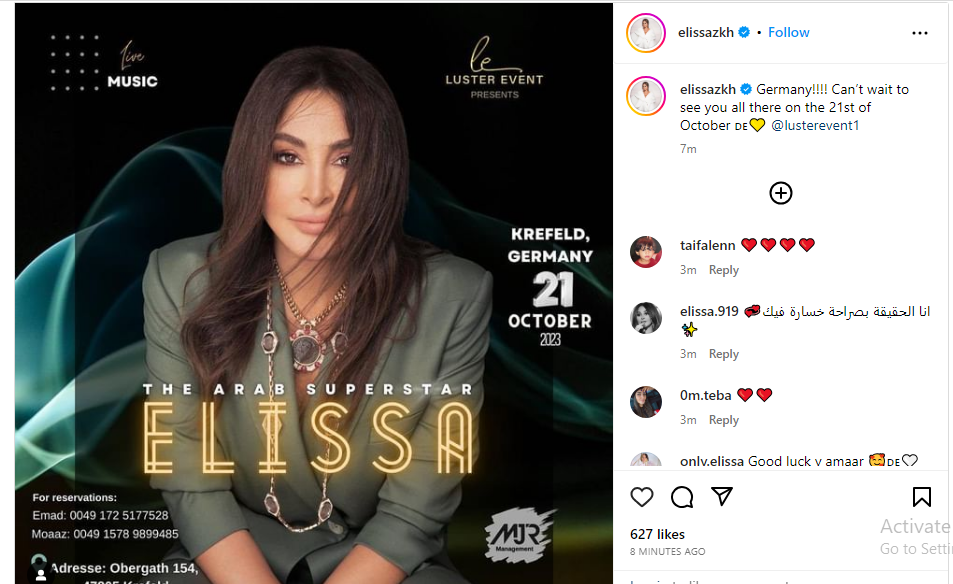This screenshot has height=584, width=953.
Task: Reply to elissa.919's comment
Action: click(x=723, y=354)
